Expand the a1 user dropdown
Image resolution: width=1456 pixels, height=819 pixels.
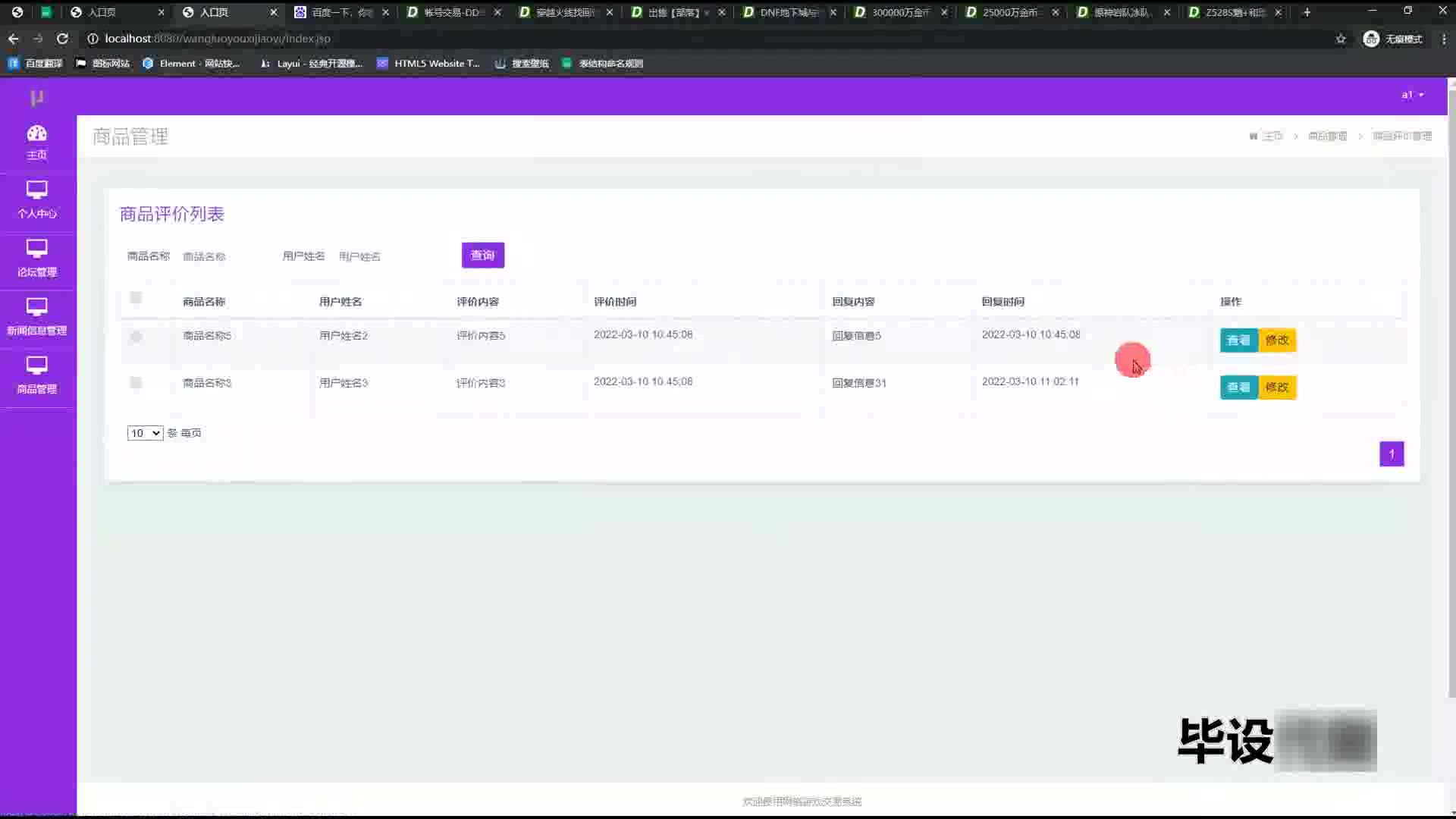[x=1412, y=95]
